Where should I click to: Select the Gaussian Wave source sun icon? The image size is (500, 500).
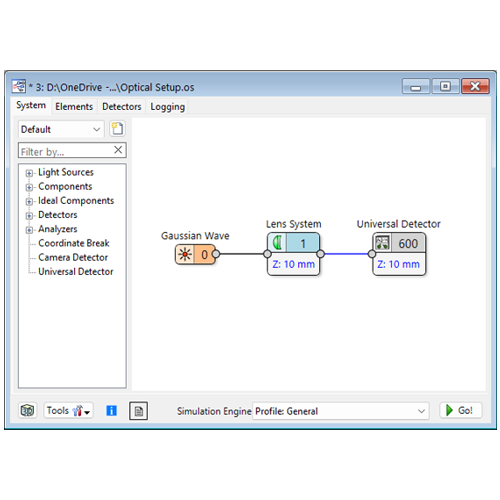click(185, 255)
